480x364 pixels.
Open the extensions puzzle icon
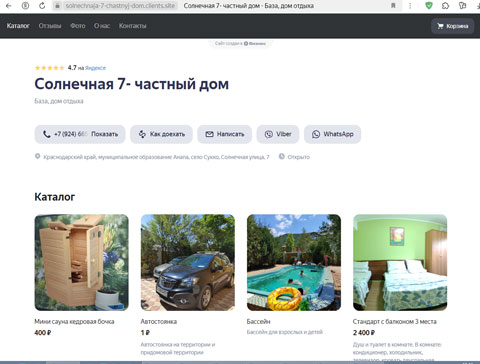445,6
